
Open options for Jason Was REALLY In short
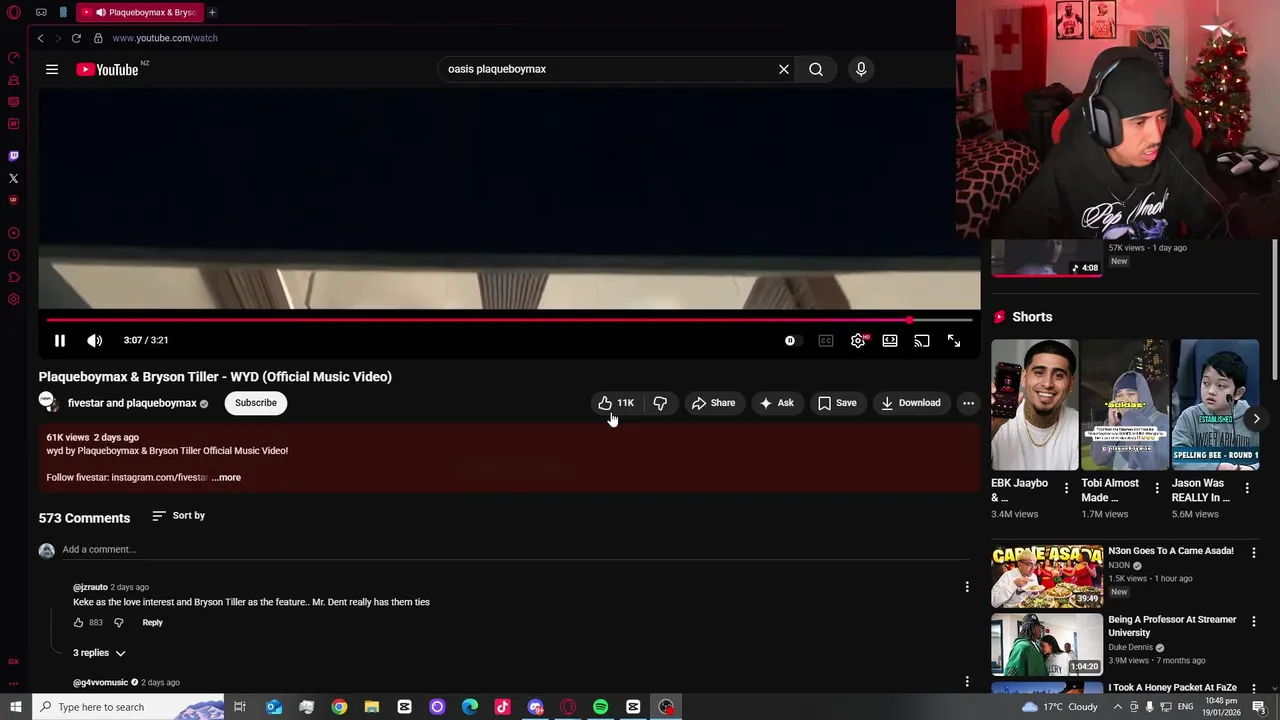[x=1247, y=489]
